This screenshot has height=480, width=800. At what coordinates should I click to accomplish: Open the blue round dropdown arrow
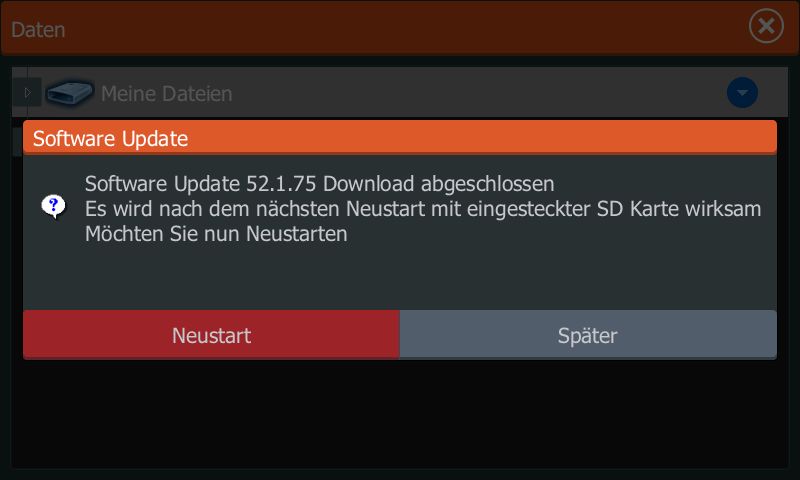point(742,93)
